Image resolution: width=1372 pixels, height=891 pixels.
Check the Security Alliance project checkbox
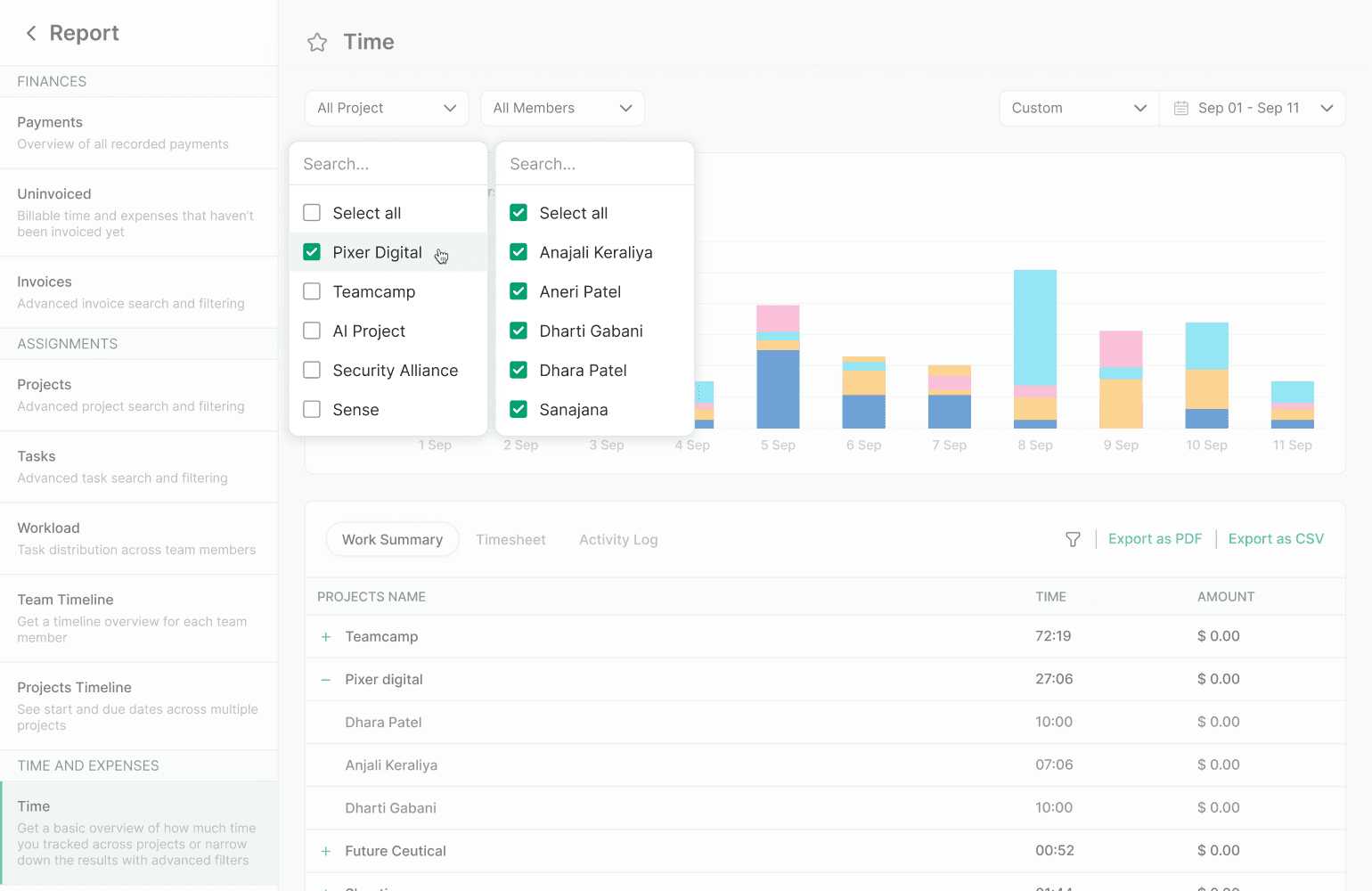pos(312,370)
